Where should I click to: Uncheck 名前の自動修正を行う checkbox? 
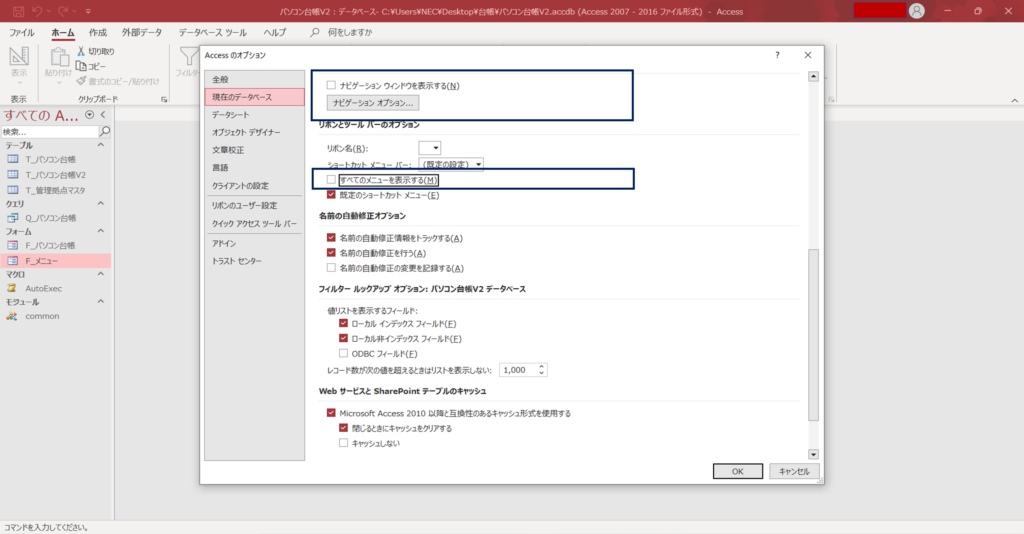[x=331, y=253]
